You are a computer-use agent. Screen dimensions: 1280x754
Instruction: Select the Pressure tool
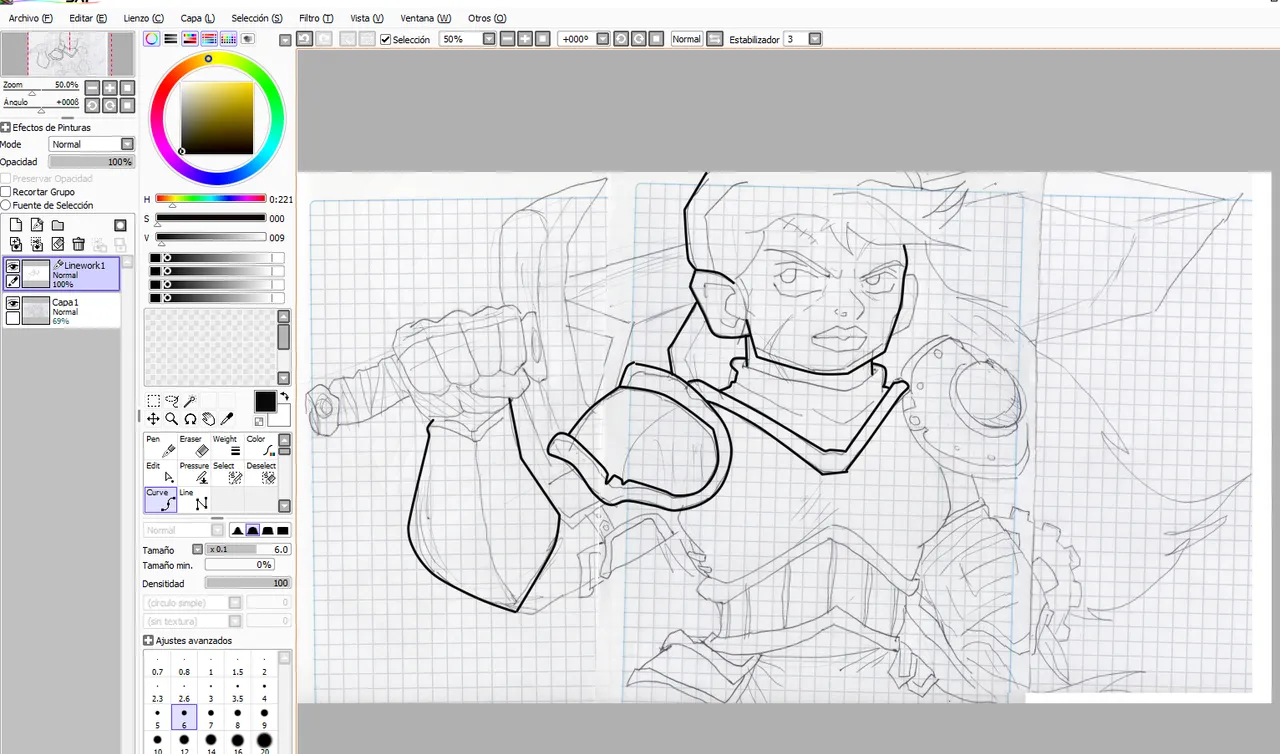tap(193, 473)
